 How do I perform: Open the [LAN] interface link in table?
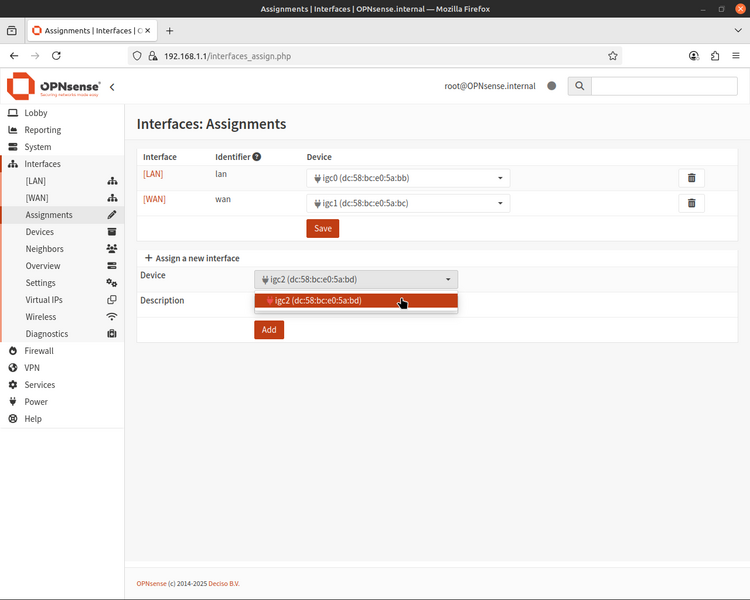[153, 174]
